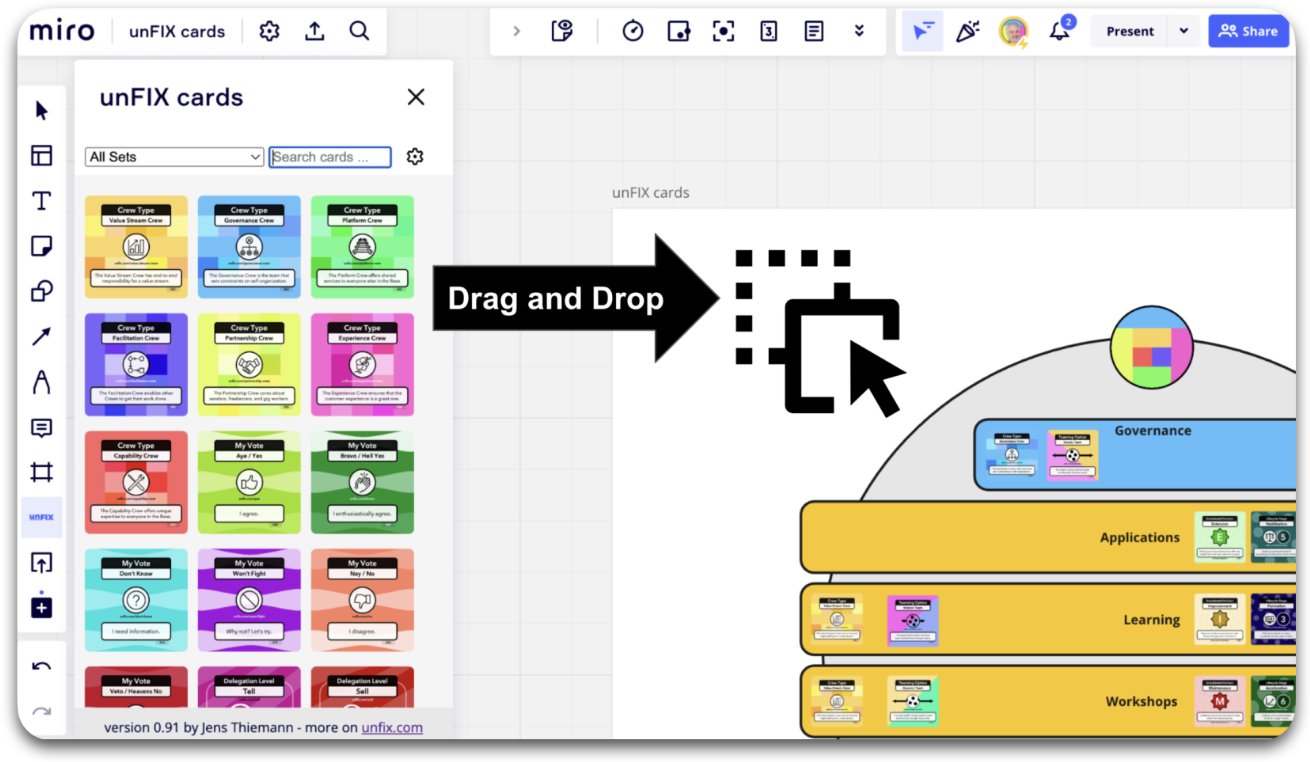Select the Frame tool
This screenshot has width=1310, height=762.
[41, 472]
